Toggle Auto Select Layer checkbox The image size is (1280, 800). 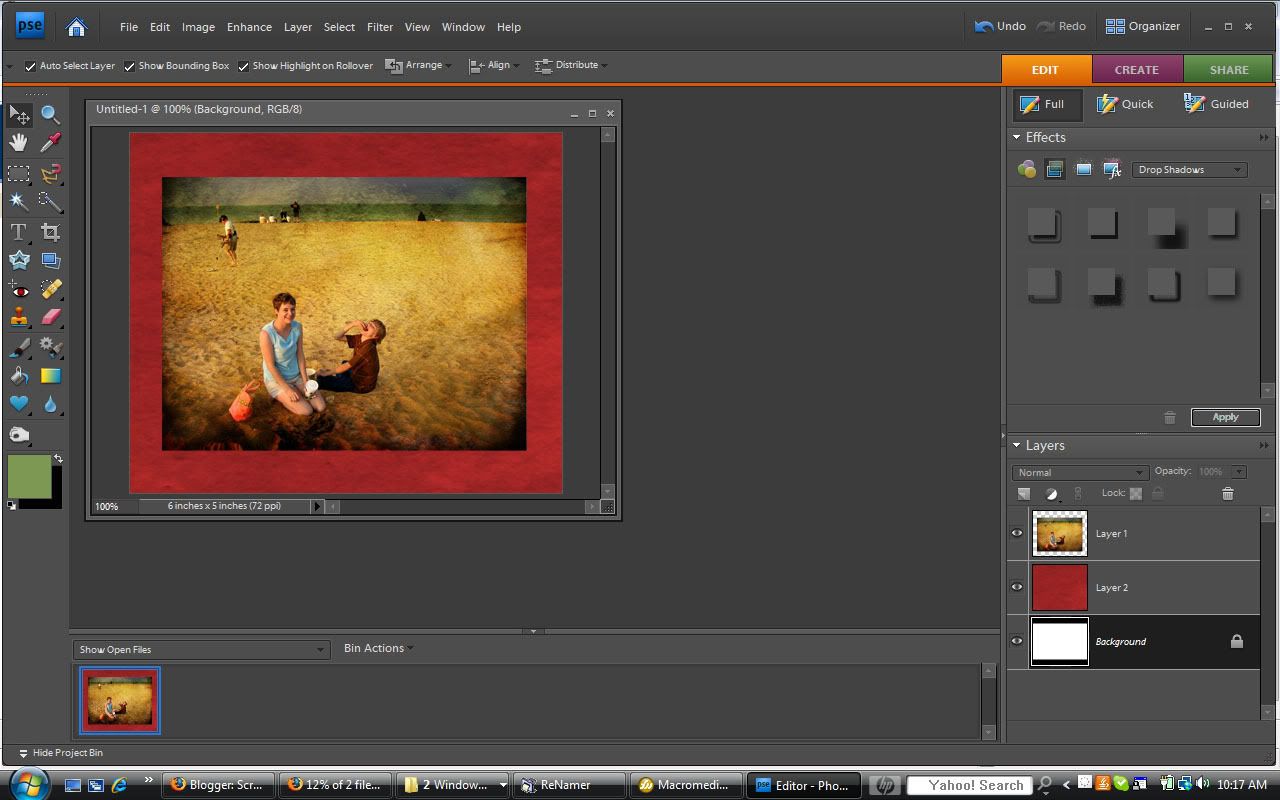click(x=30, y=66)
